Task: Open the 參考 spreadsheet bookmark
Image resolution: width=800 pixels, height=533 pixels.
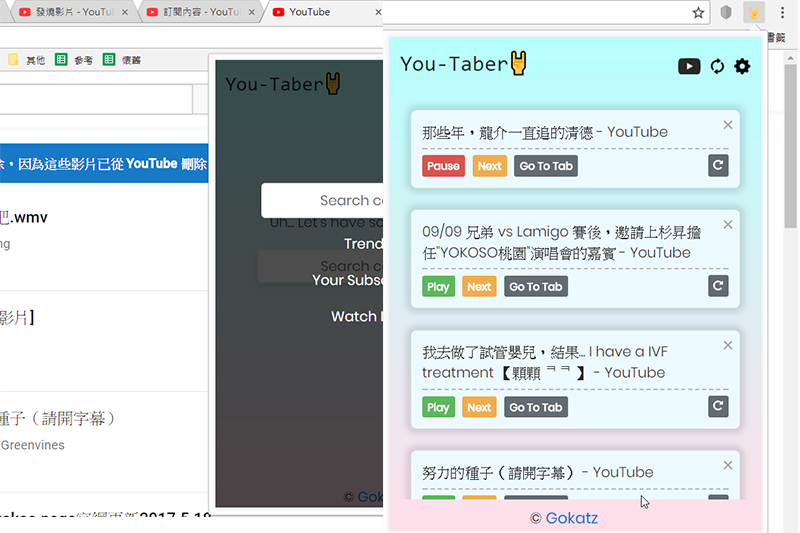Action: point(74,60)
